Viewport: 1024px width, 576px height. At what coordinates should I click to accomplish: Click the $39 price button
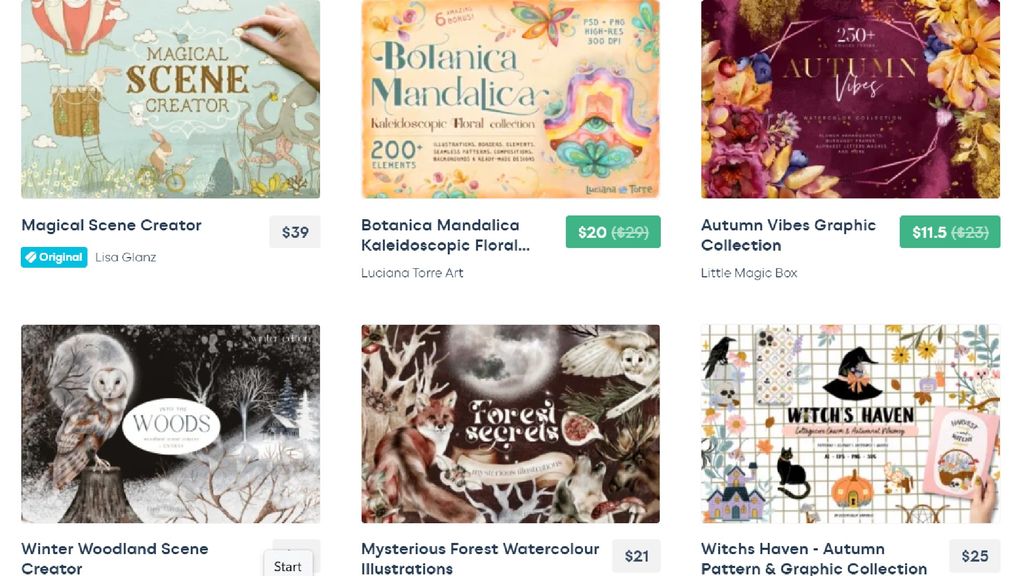(x=296, y=231)
